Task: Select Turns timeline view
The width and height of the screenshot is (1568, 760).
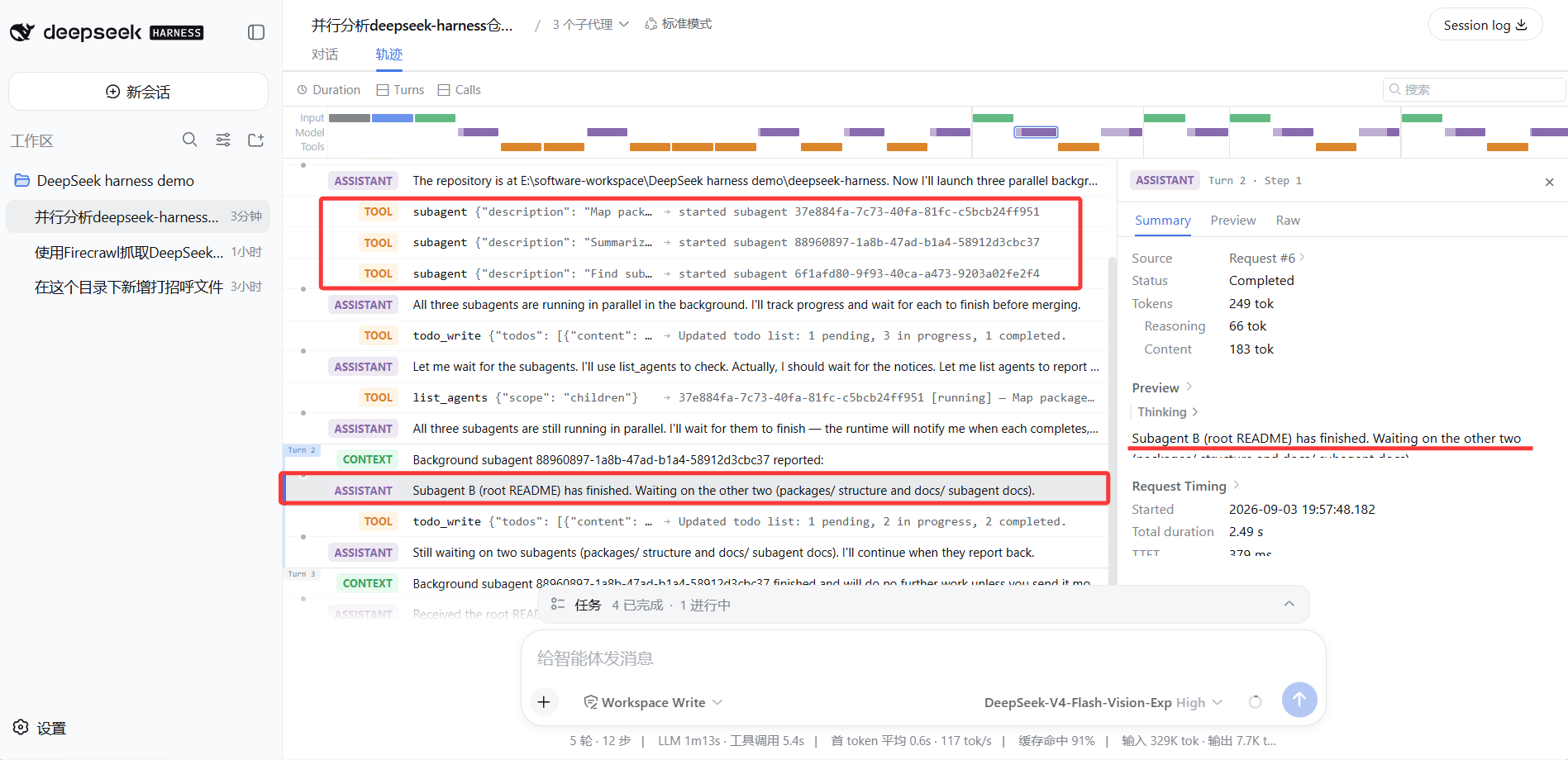Action: [400, 90]
